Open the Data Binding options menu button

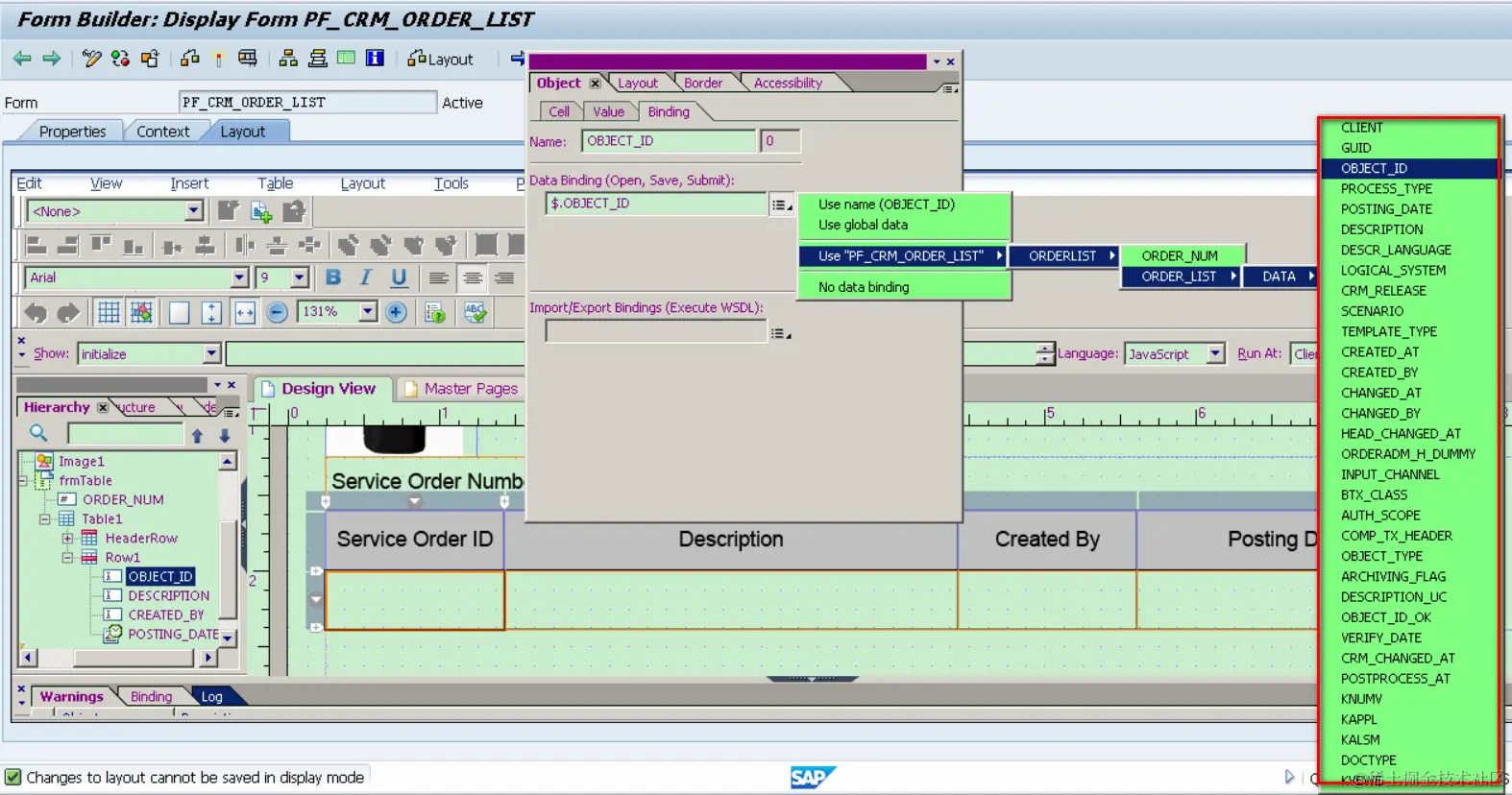click(782, 205)
